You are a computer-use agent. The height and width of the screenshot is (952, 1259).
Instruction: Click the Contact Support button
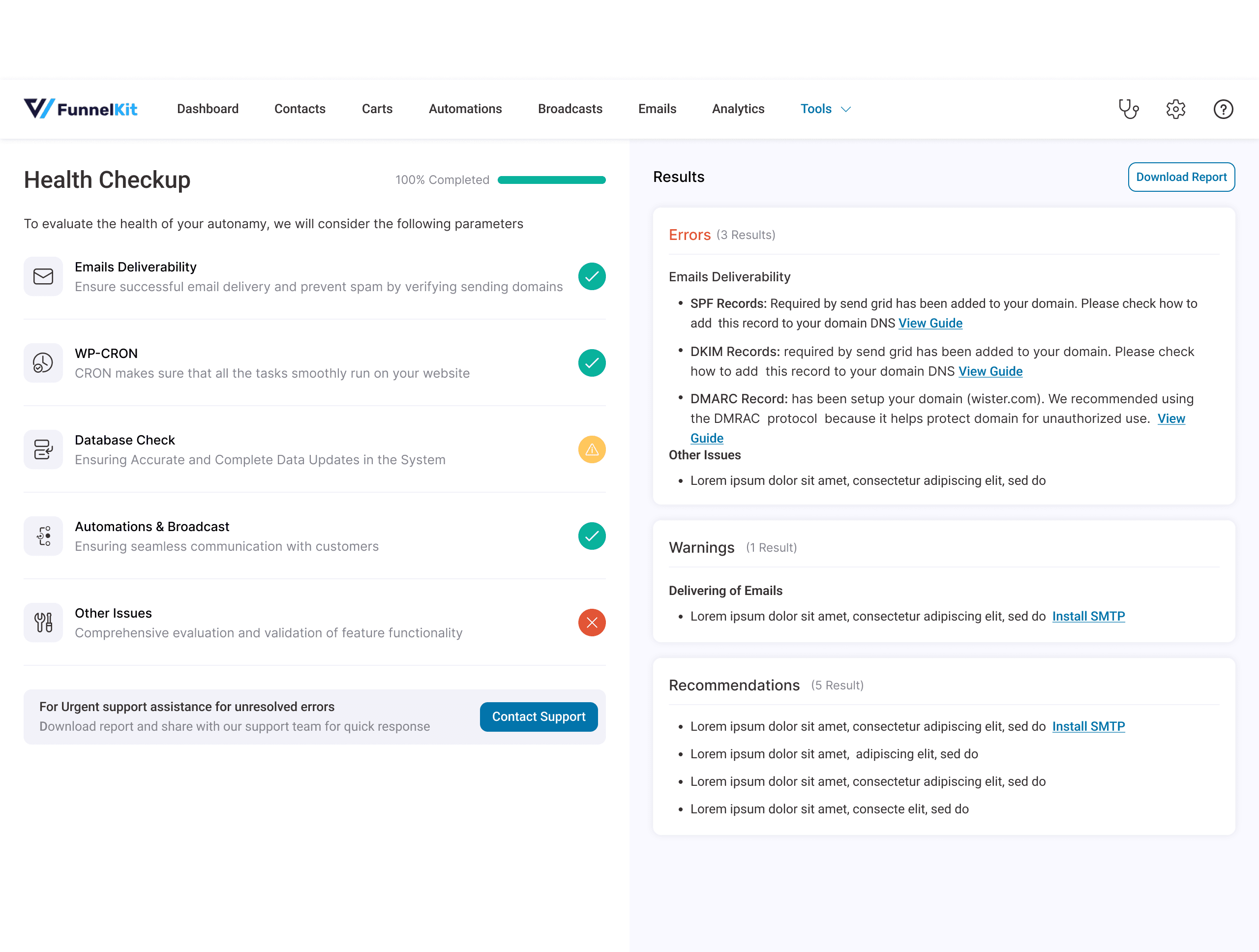(x=539, y=716)
